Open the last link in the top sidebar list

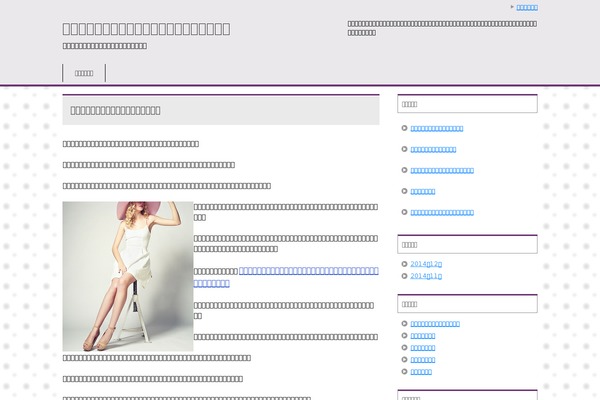point(442,212)
